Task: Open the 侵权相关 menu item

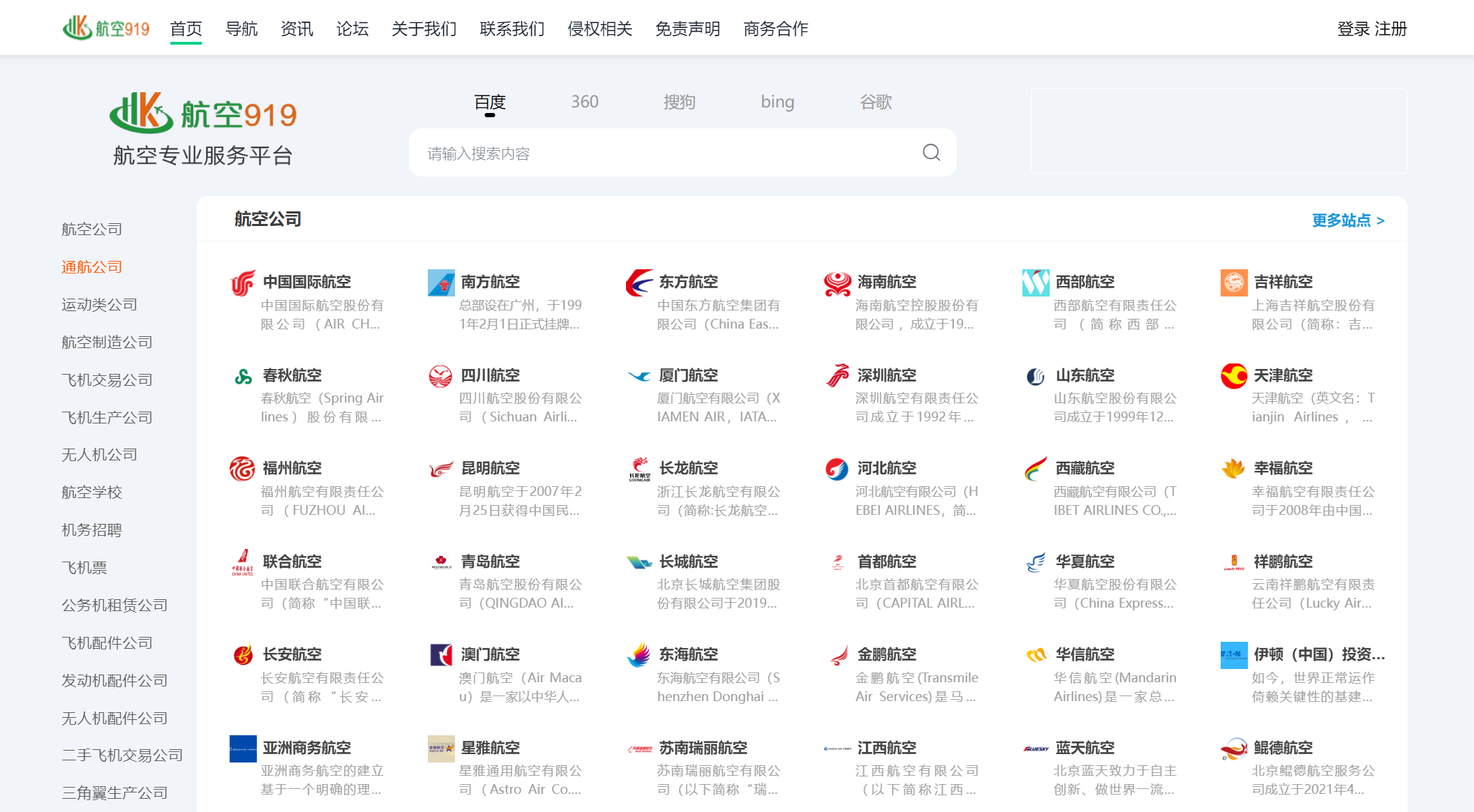Action: [600, 29]
